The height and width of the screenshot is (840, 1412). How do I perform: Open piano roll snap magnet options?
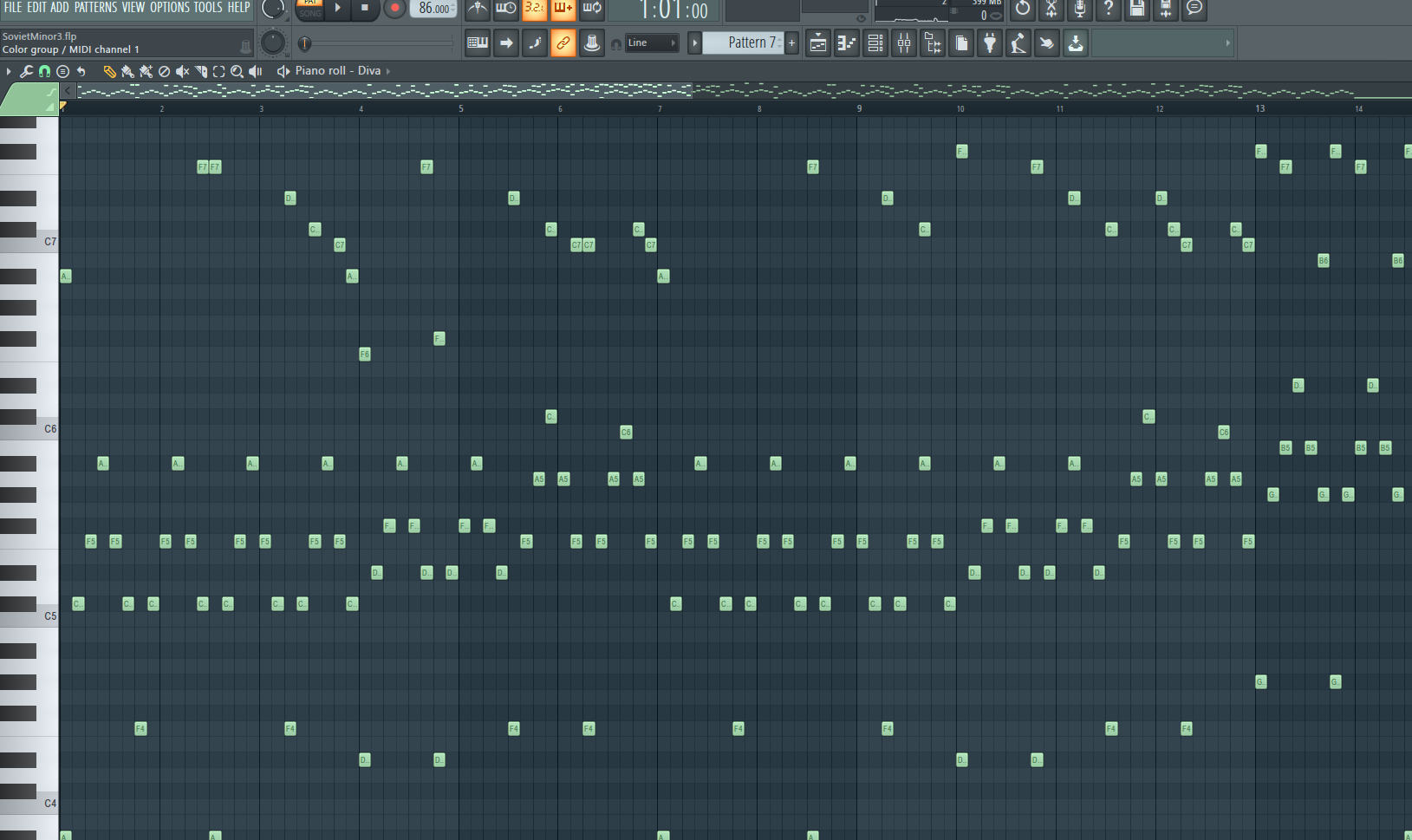click(44, 71)
